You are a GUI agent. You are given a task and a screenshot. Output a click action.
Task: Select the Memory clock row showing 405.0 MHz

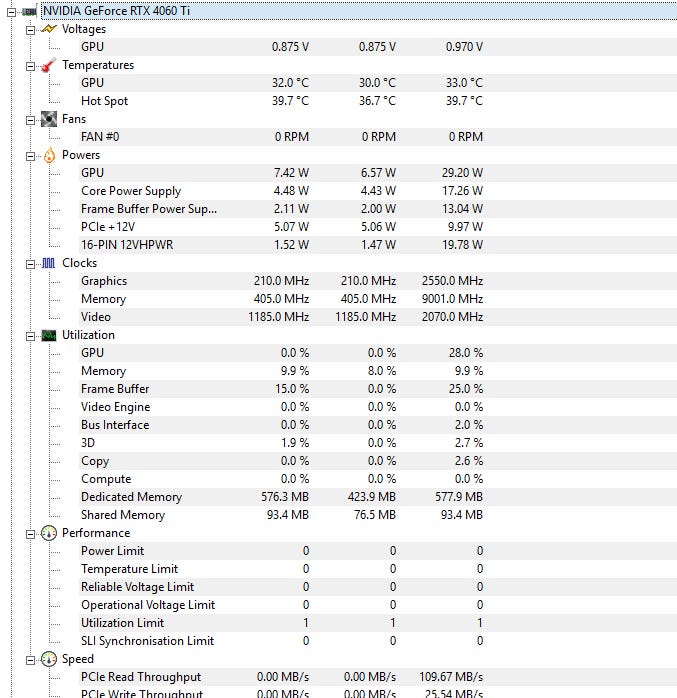(x=378, y=299)
